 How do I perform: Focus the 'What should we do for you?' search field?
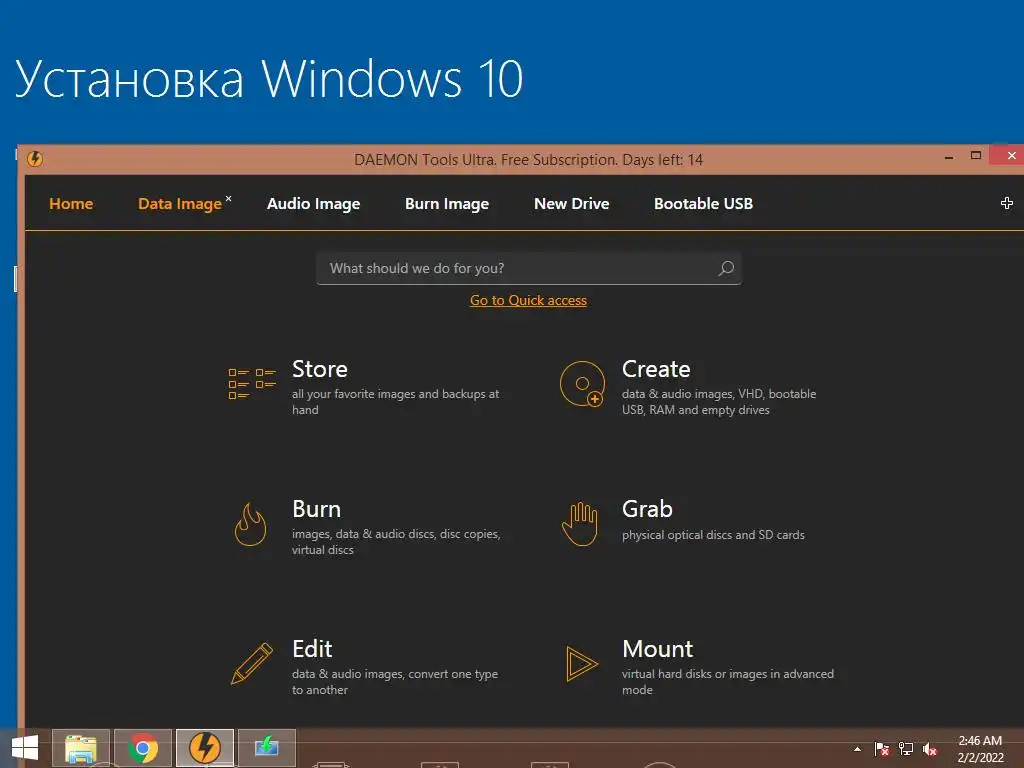pos(528,268)
